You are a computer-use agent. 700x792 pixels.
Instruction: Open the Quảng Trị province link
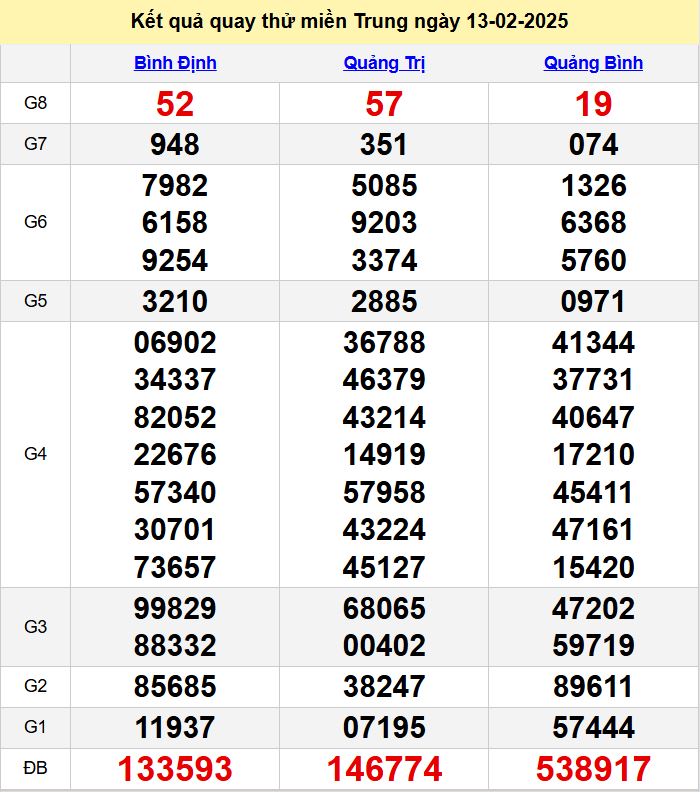tap(384, 63)
